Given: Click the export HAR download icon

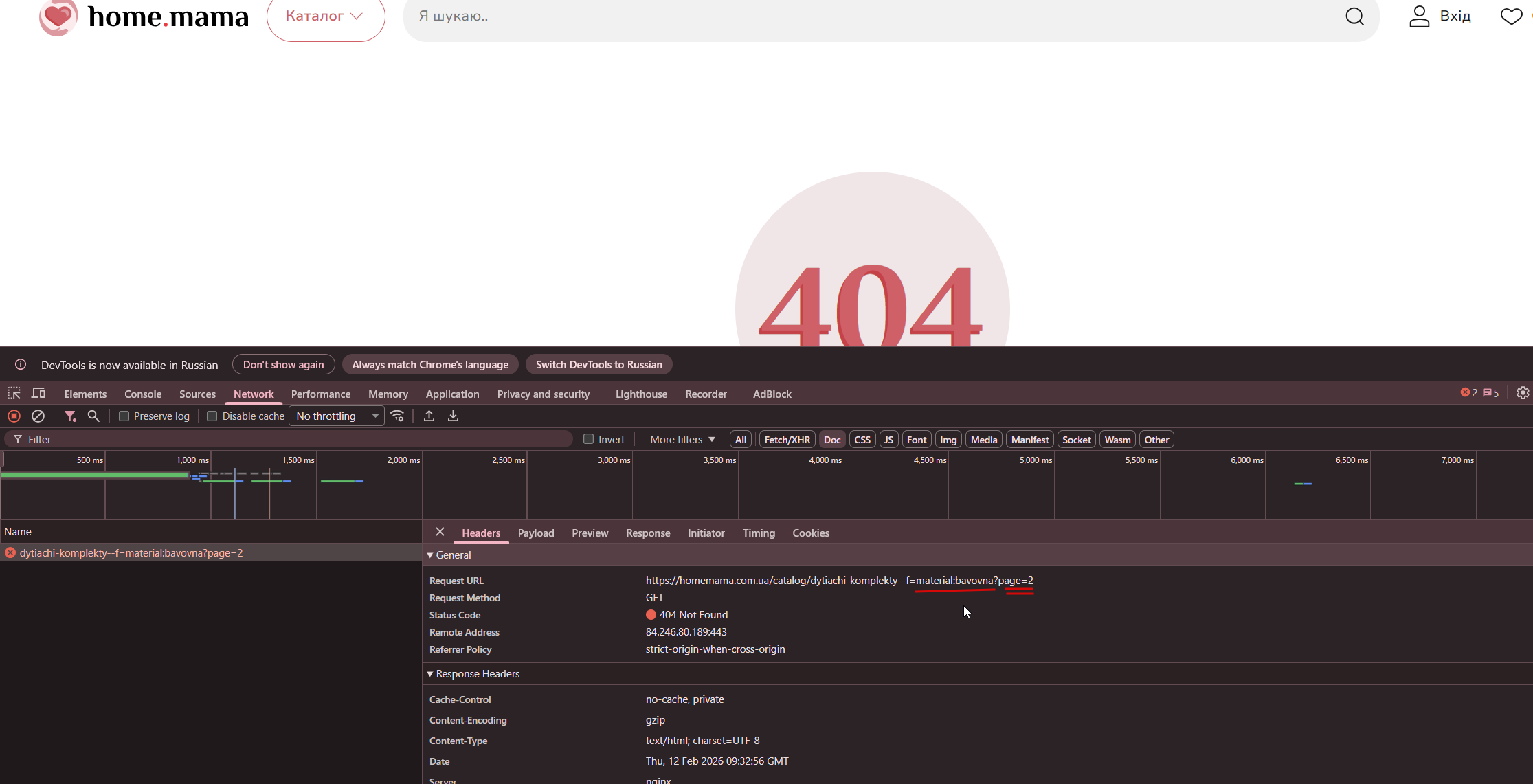Looking at the screenshot, I should coord(453,416).
